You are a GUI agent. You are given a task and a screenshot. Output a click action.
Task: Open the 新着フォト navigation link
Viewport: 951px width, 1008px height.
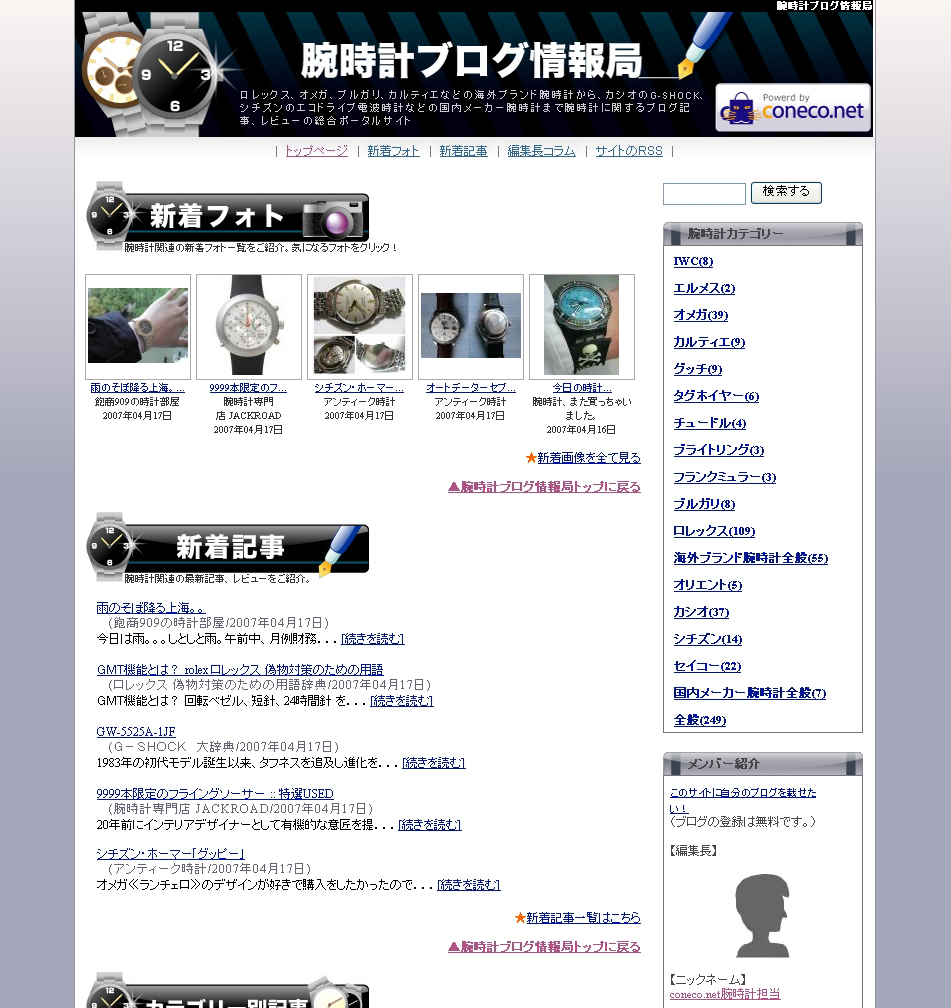(394, 151)
